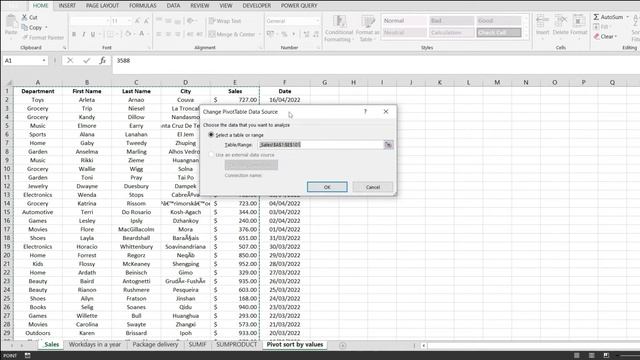Toggle Bold formatting
Screen dimensions: 640x360
coord(74,34)
